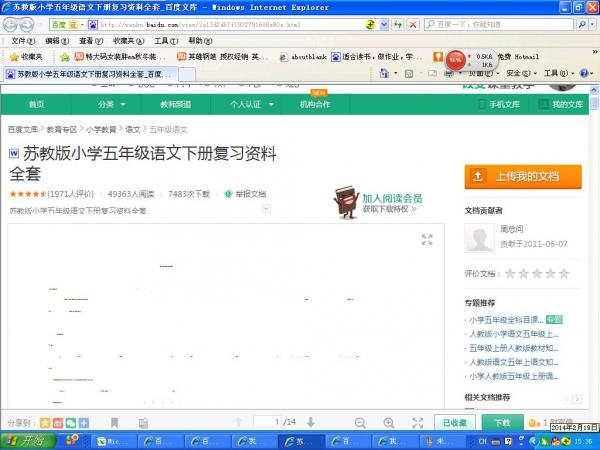Click the green 下载 button
Image resolution: width=600 pixels, height=450 pixels.
click(502, 422)
